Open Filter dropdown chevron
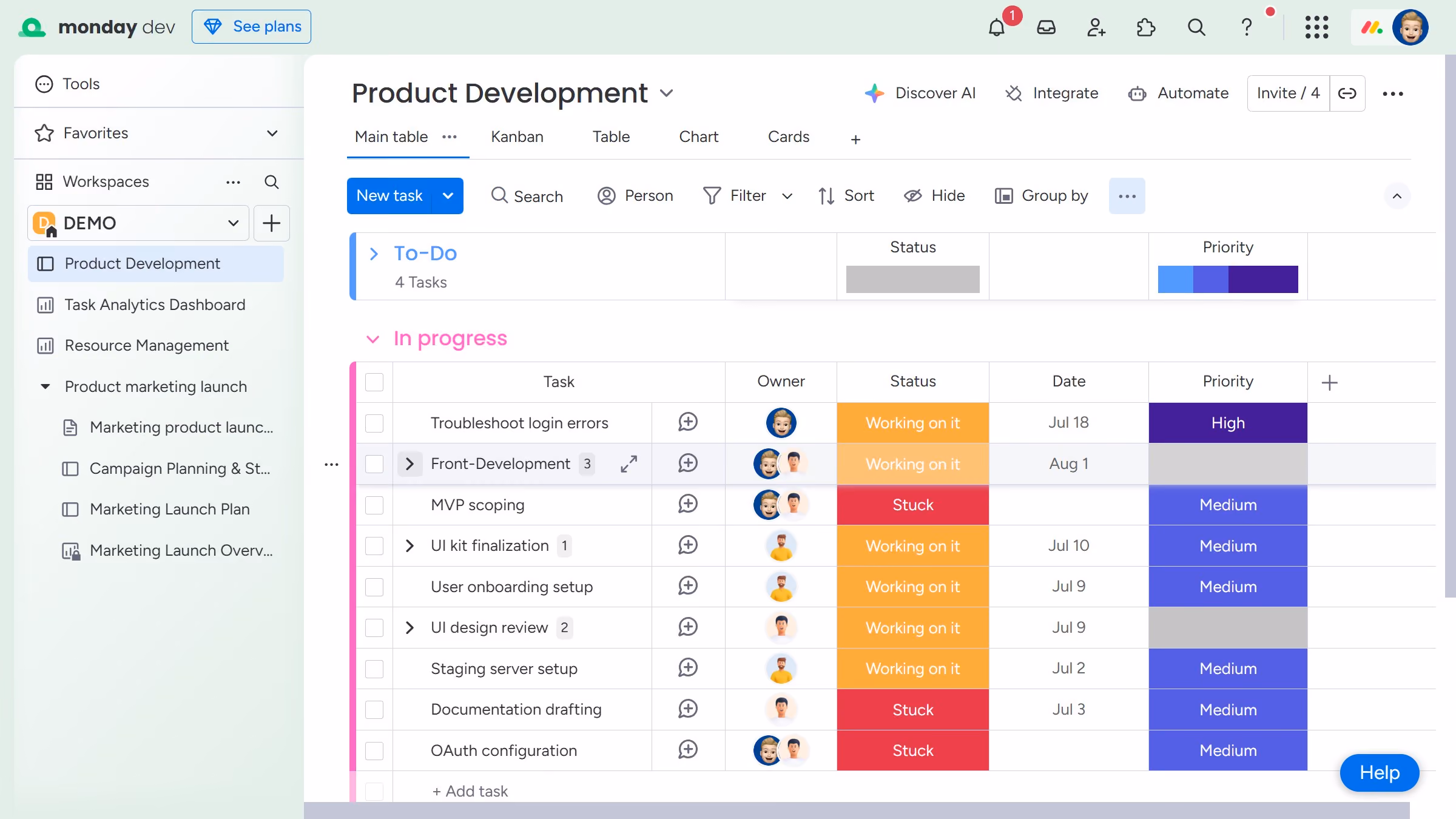The width and height of the screenshot is (1456, 819). (787, 196)
